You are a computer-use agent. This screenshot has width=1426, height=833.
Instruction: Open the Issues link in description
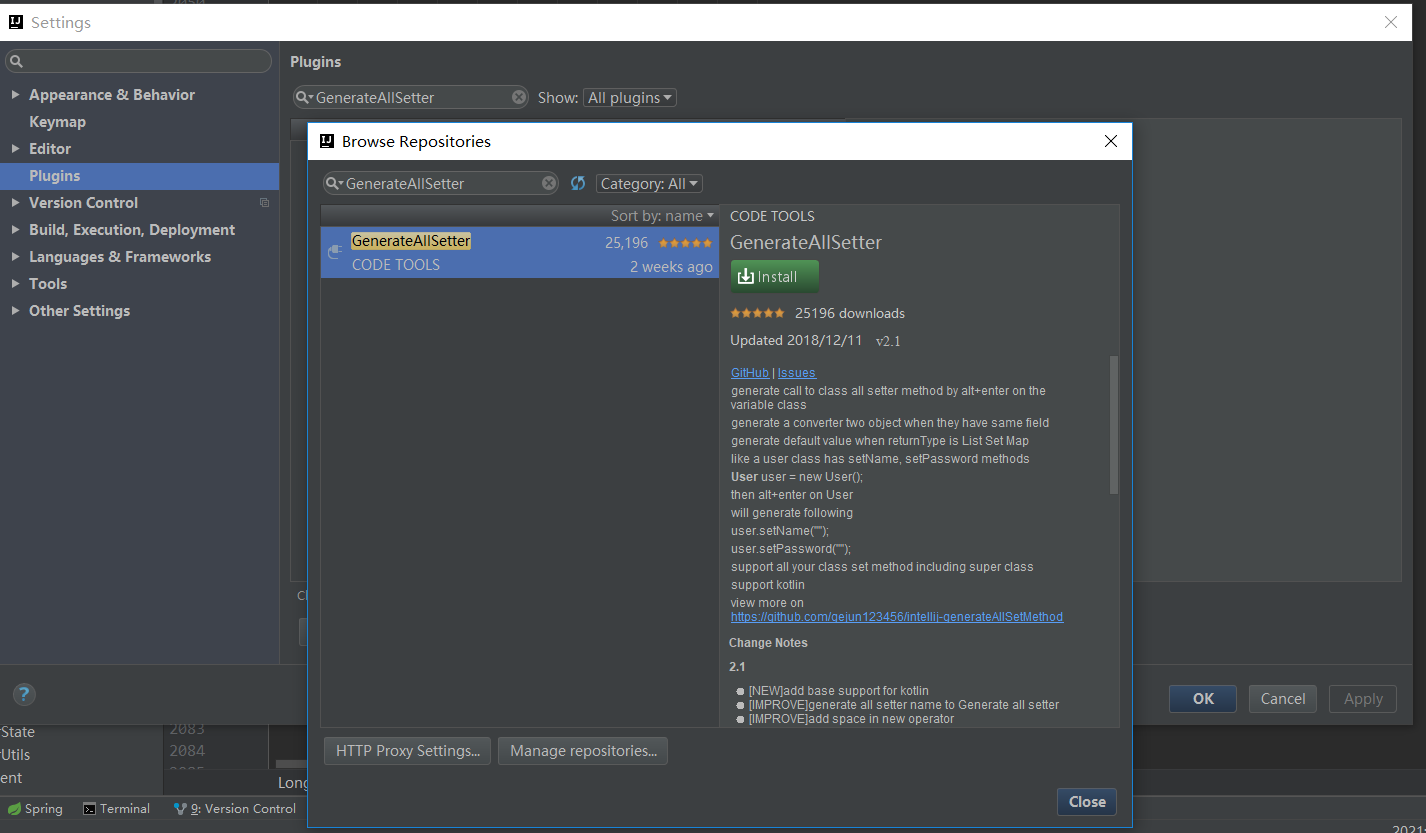[x=797, y=373]
